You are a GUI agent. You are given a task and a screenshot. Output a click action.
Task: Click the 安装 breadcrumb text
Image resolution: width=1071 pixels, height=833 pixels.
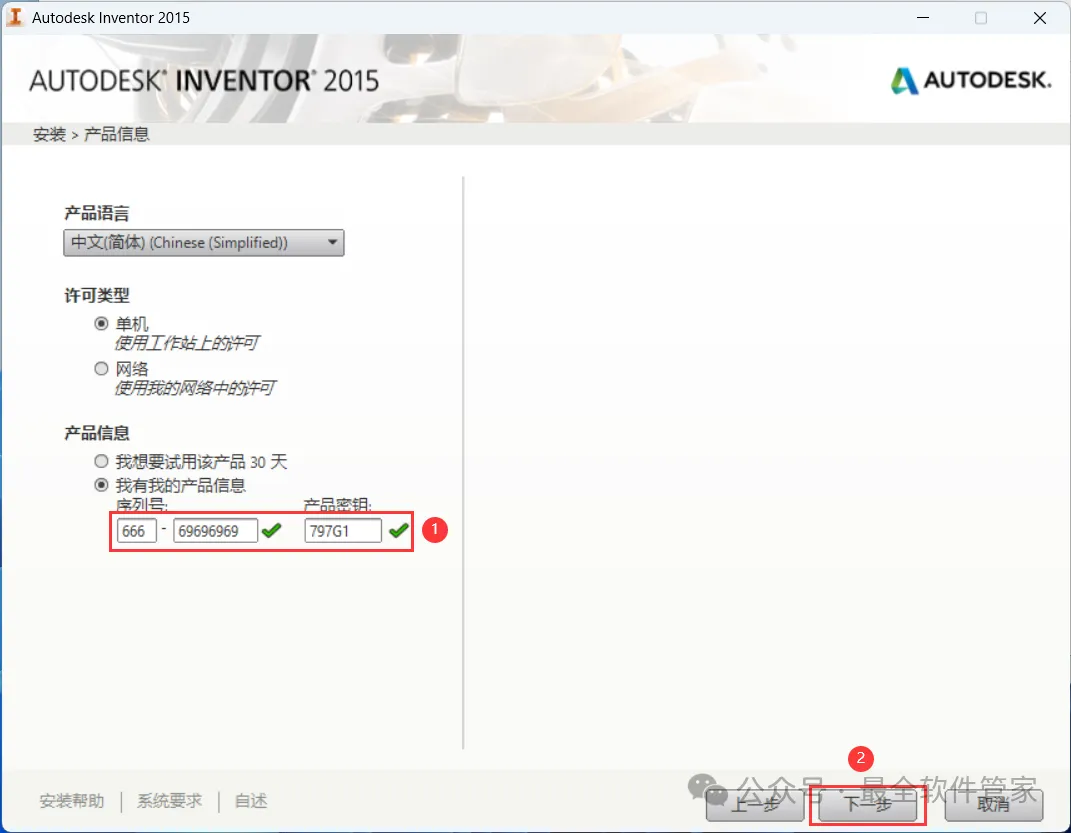click(x=49, y=135)
